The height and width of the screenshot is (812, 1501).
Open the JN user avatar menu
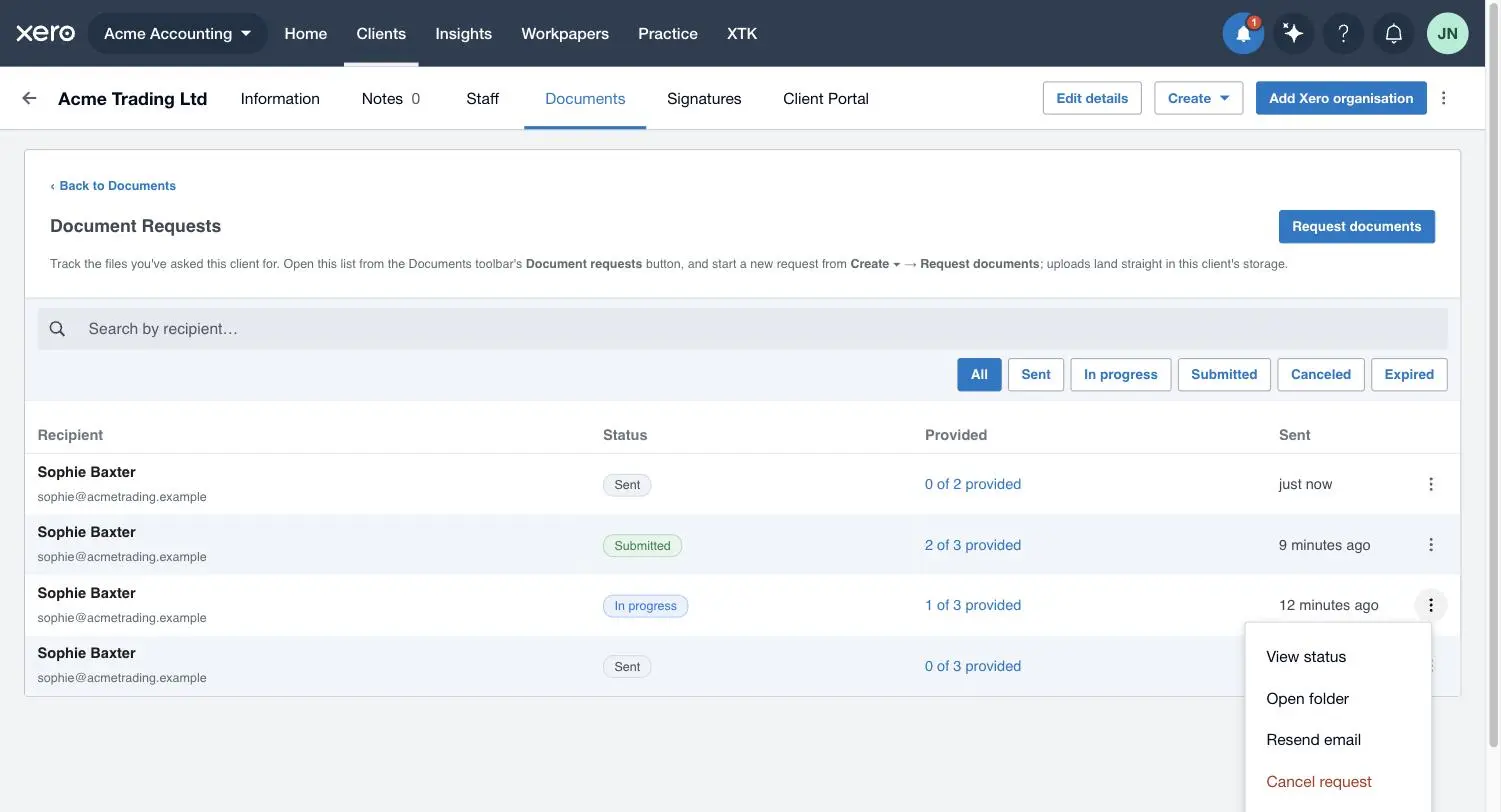[1447, 33]
